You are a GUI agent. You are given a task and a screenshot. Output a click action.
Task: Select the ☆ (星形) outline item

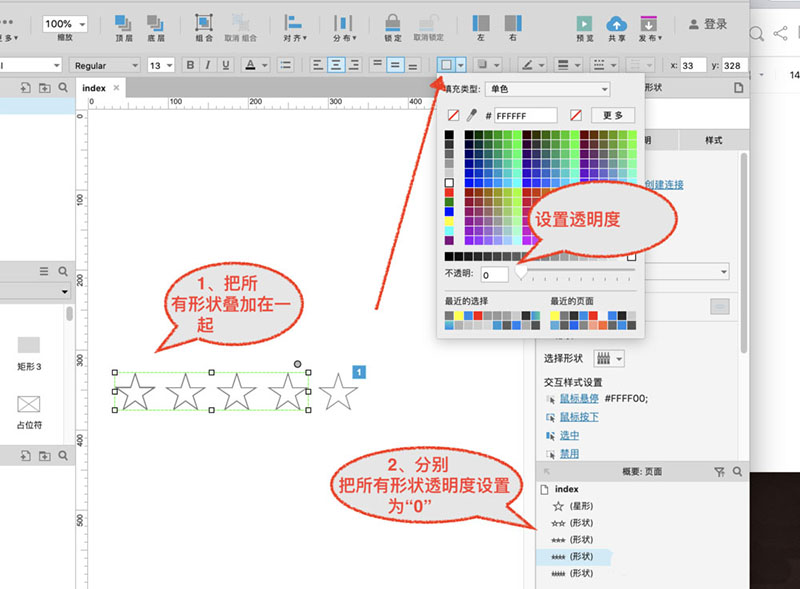click(x=573, y=506)
